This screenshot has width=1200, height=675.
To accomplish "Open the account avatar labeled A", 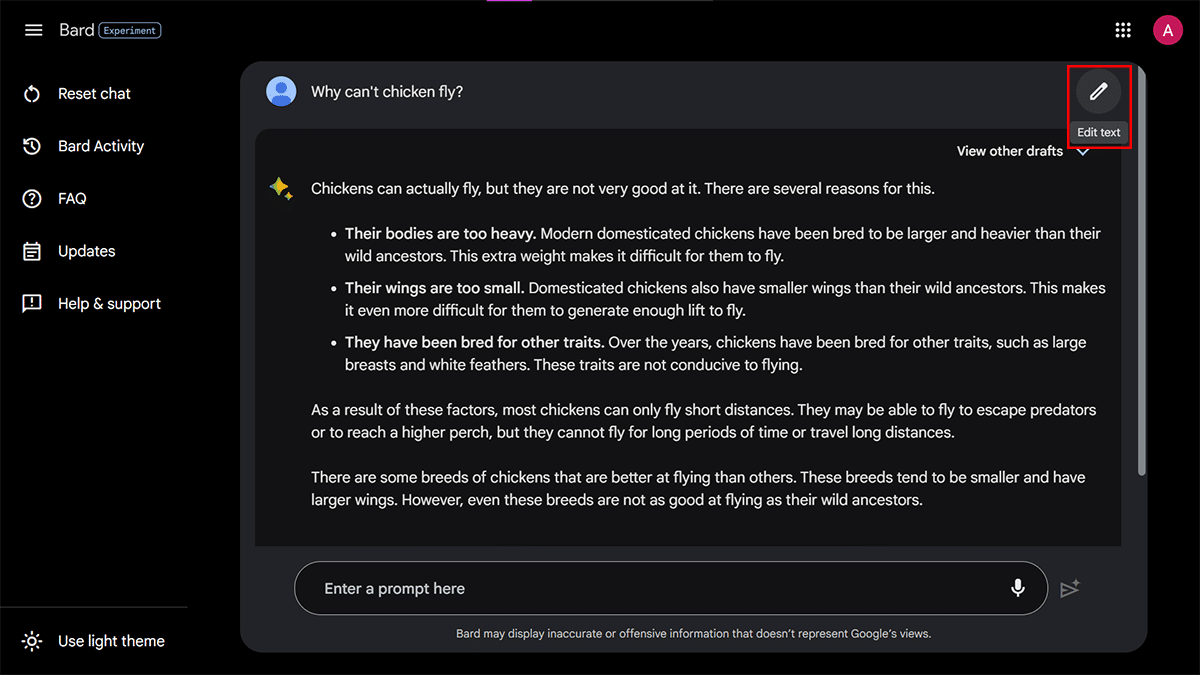I will point(1167,30).
